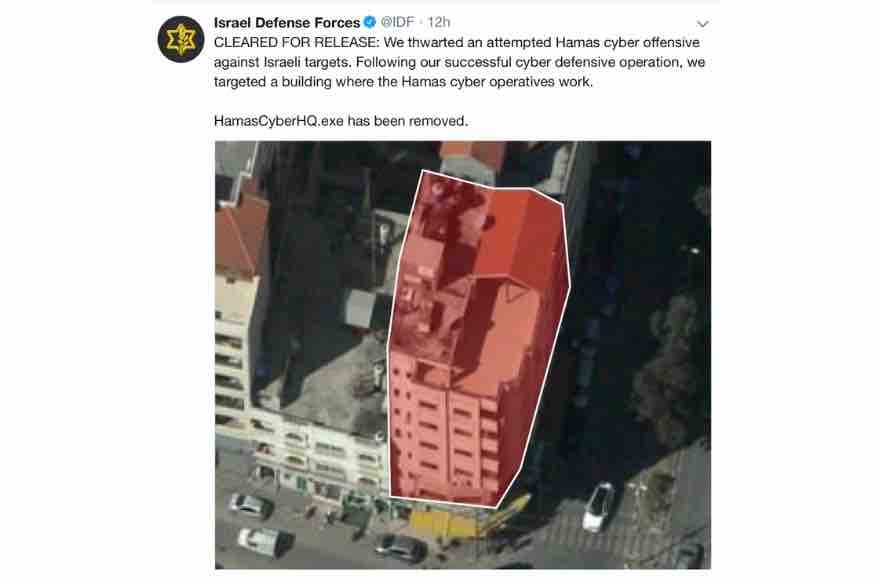Click the red-tiled roof on photo's left building
Screen dimensions: 875x583
click(x=243, y=235)
